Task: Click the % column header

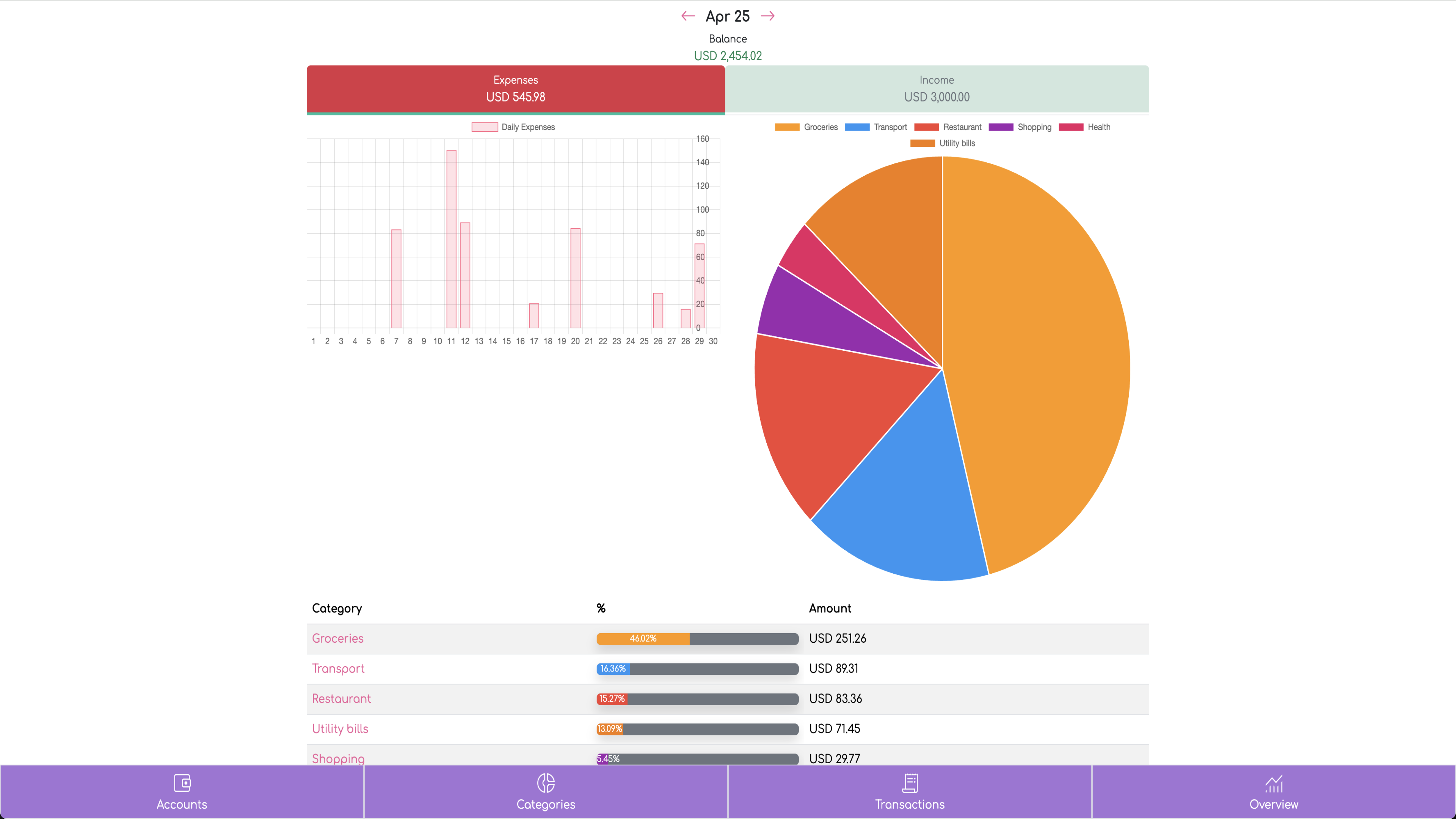Action: [601, 608]
